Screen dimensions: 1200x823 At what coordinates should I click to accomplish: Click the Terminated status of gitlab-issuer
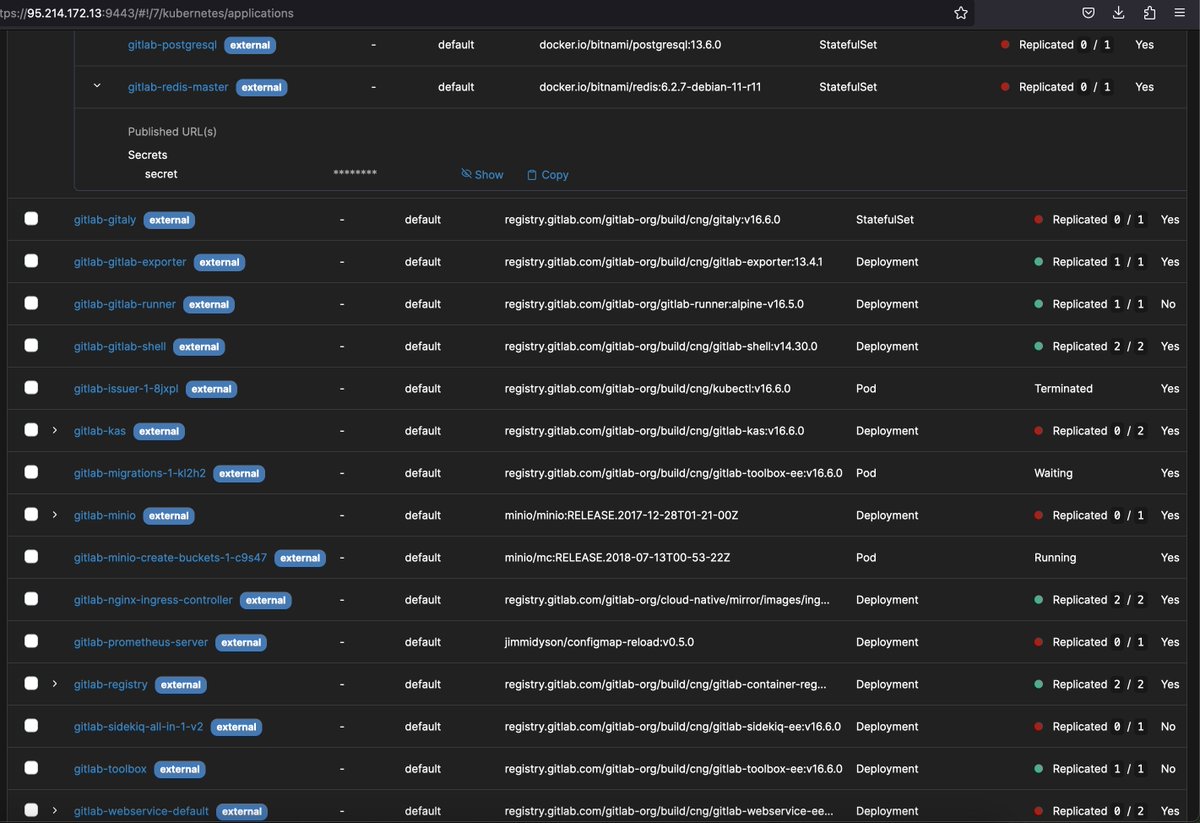point(1063,389)
